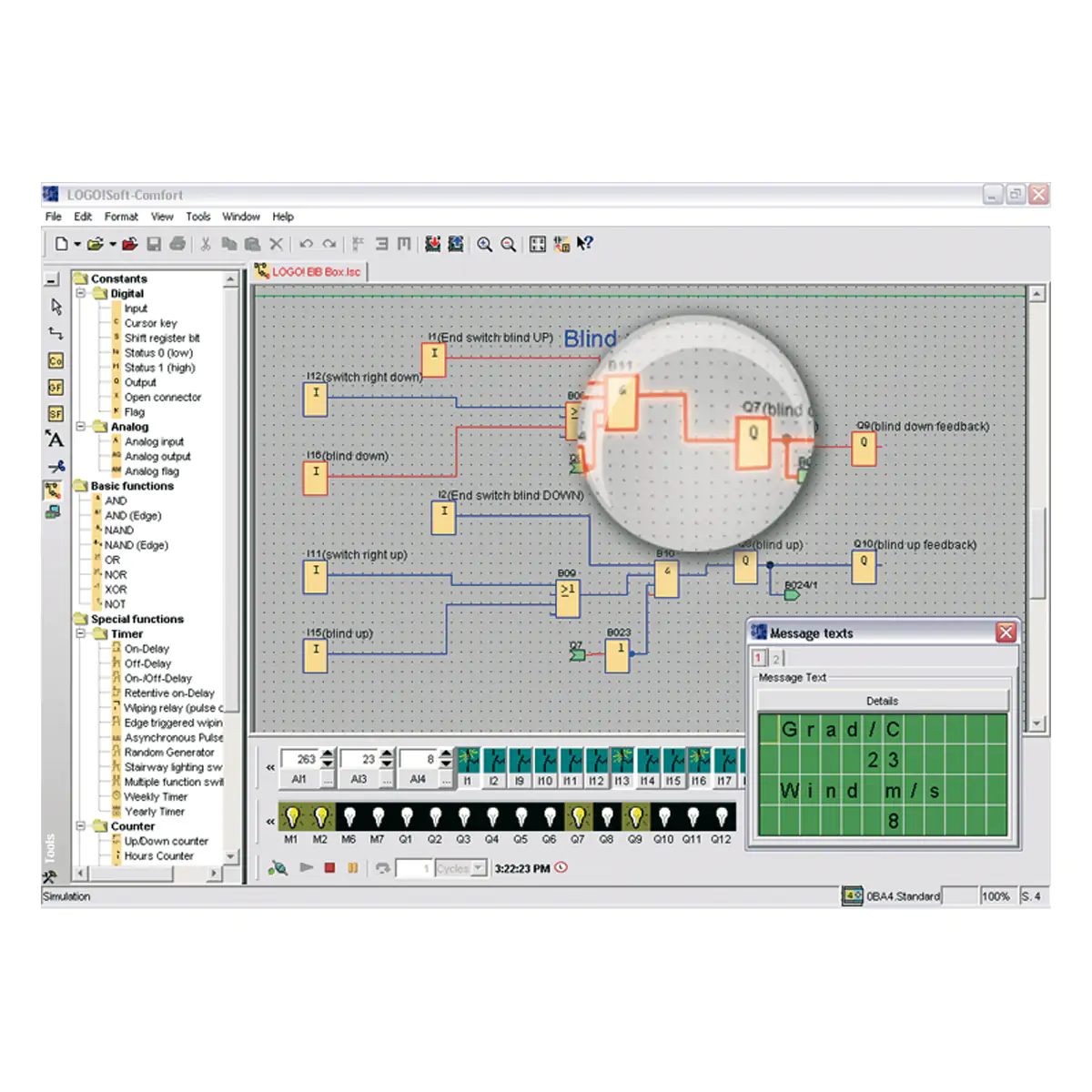Select the Special Functions (SF) toolbox icon
Screen dimensions: 1092x1092
[56, 413]
